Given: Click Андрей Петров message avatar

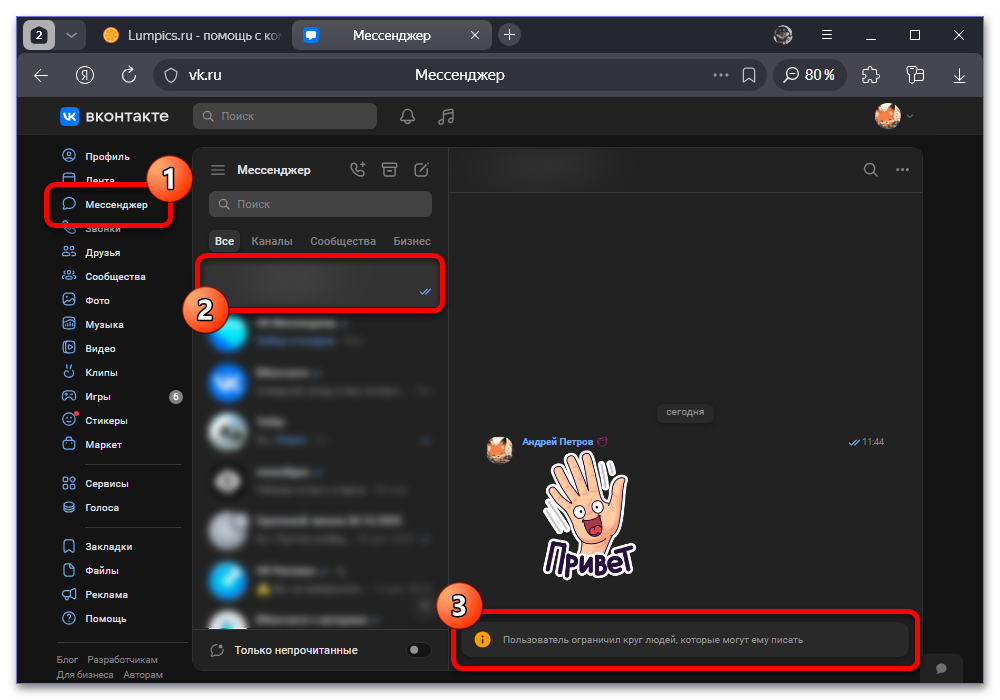Looking at the screenshot, I should (499, 450).
